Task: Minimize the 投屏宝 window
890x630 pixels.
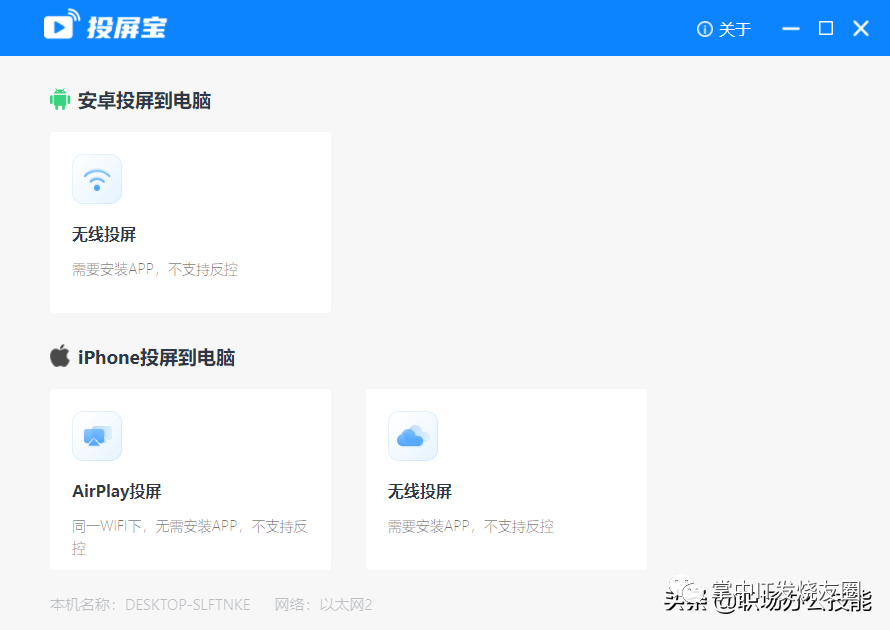Action: 790,28
